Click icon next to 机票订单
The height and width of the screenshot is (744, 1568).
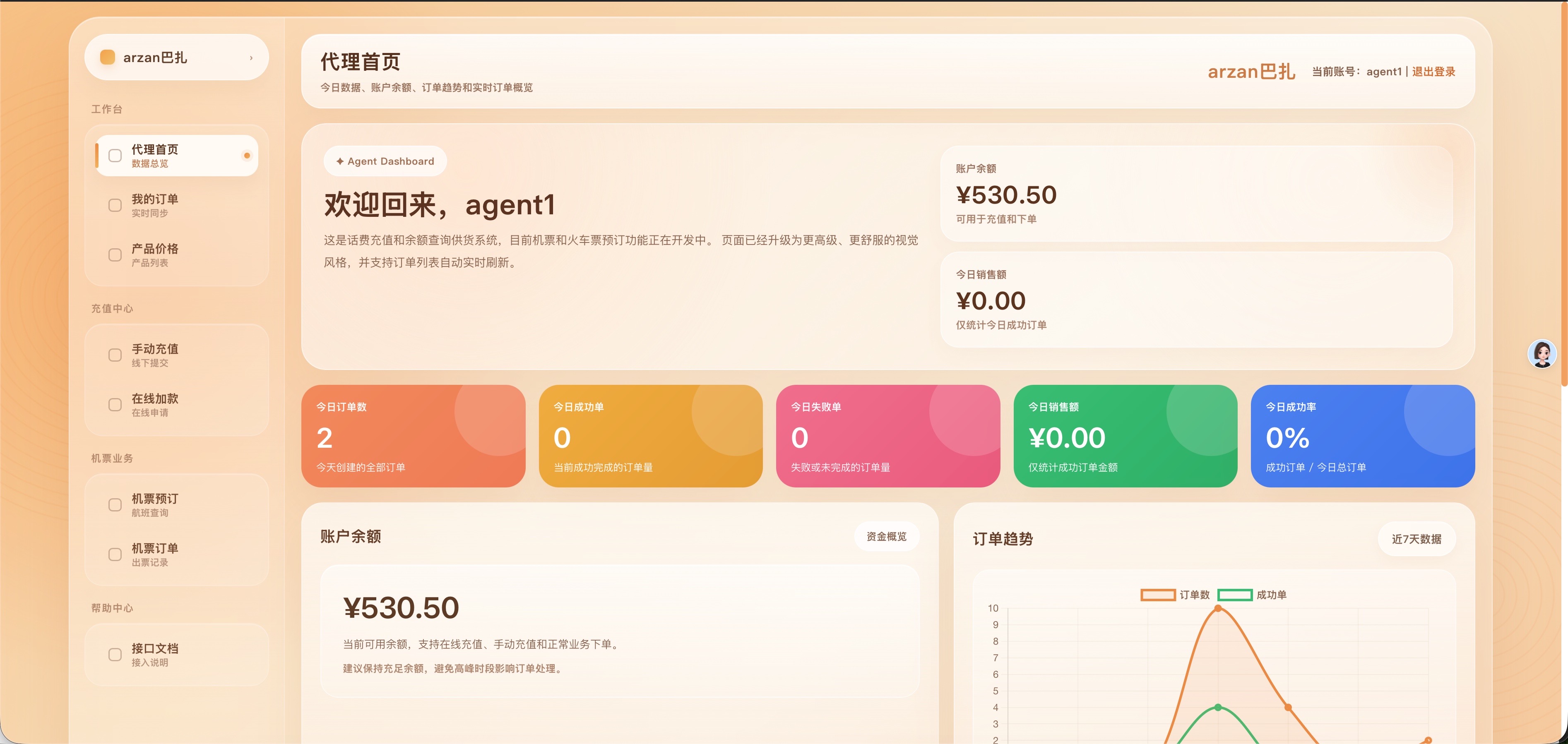click(x=115, y=555)
